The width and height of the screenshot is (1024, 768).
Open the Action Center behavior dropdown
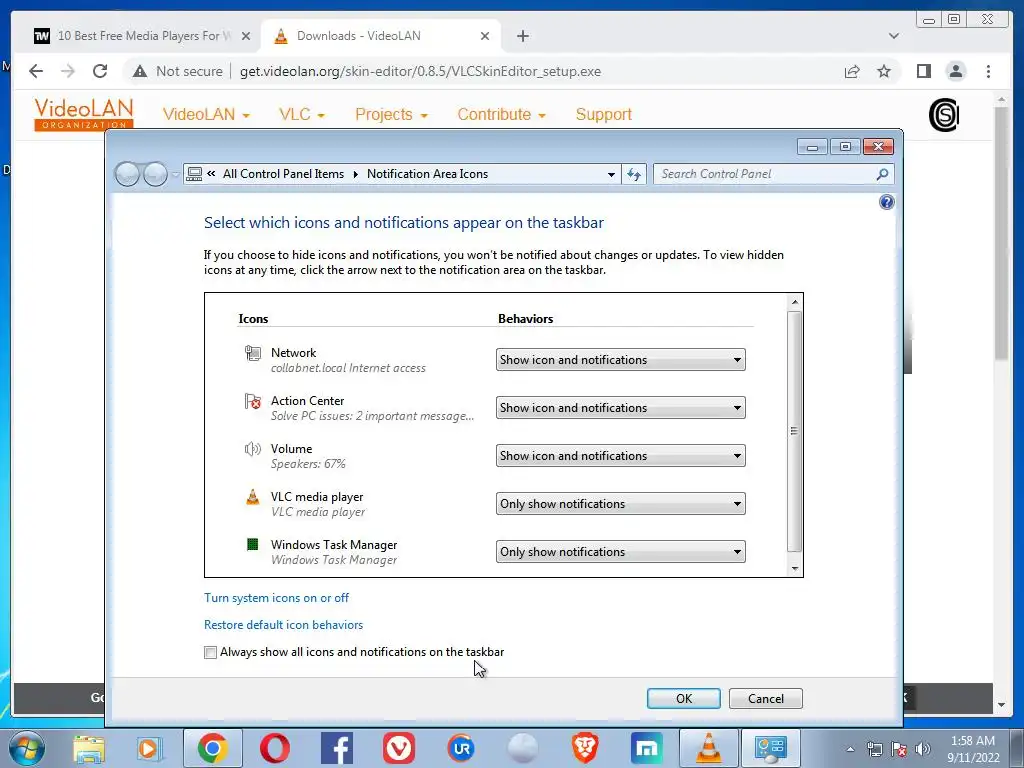coord(620,408)
